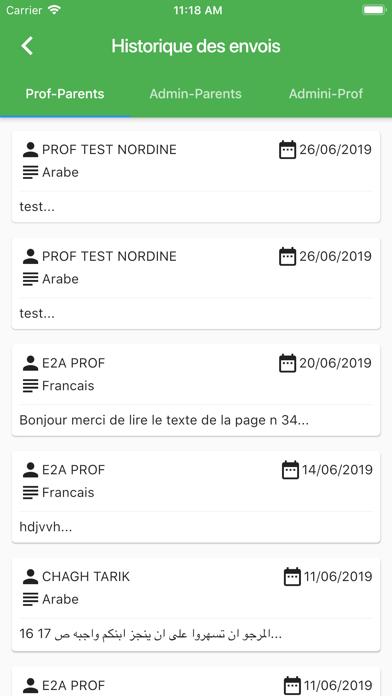This screenshot has height=696, width=392.
Task: Click person icon of first PROF TEST NORDINE card
Action: [30, 150]
